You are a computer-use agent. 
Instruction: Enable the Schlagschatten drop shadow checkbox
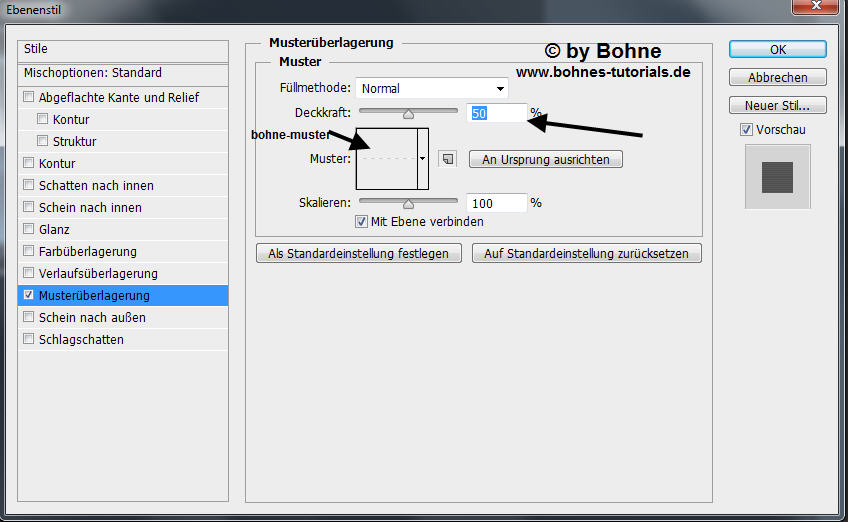(x=29, y=340)
